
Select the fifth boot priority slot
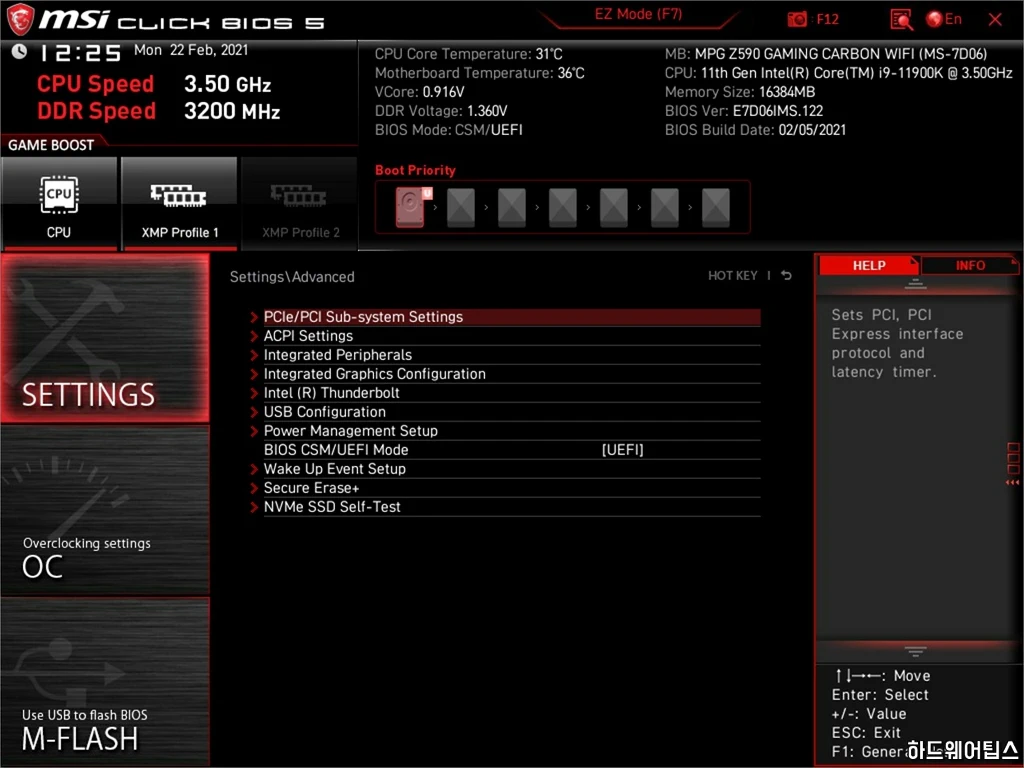pyautogui.click(x=614, y=207)
